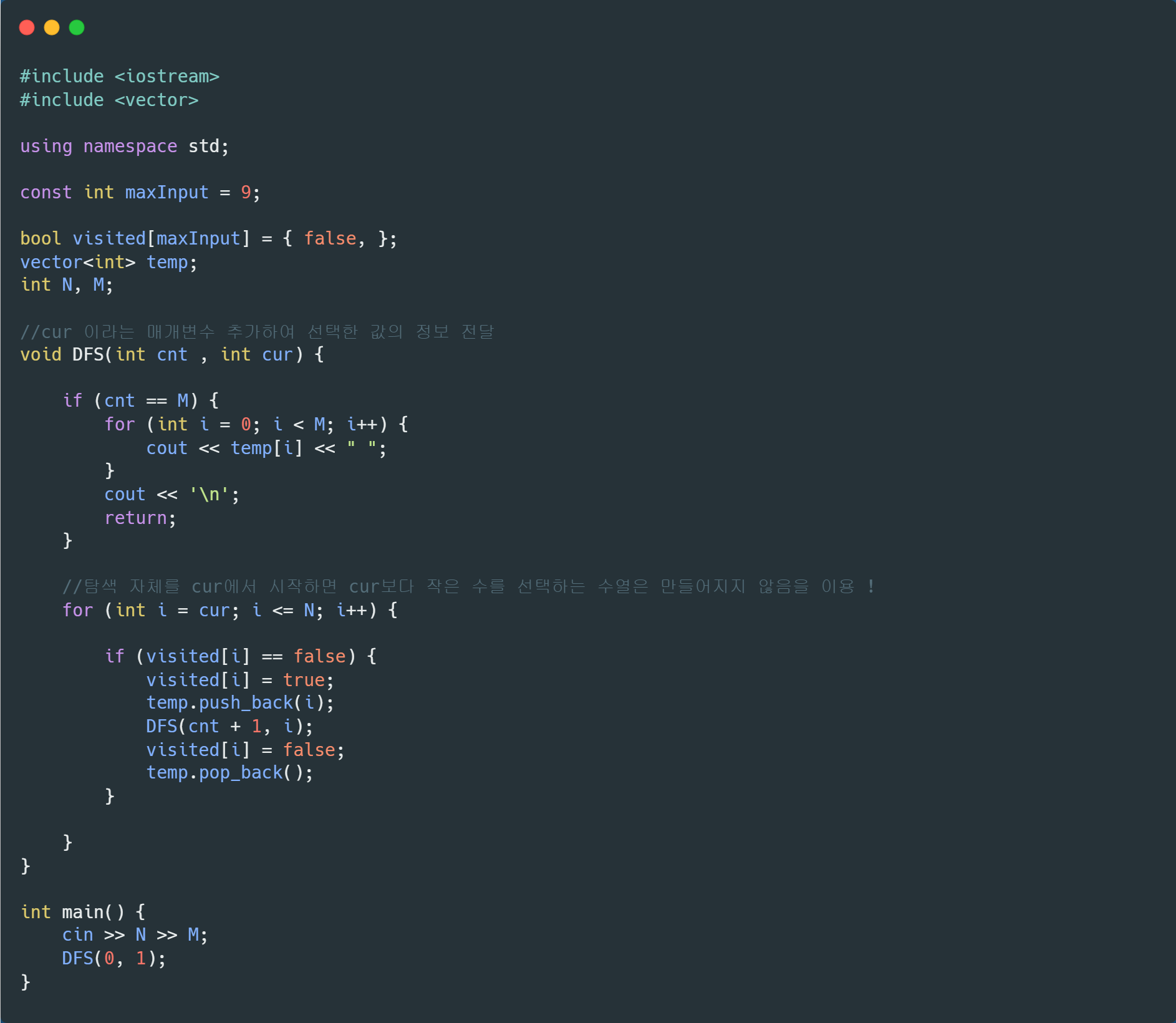The height and width of the screenshot is (1023, 1176).
Task: Click the cout newline '\n' line
Action: (172, 494)
